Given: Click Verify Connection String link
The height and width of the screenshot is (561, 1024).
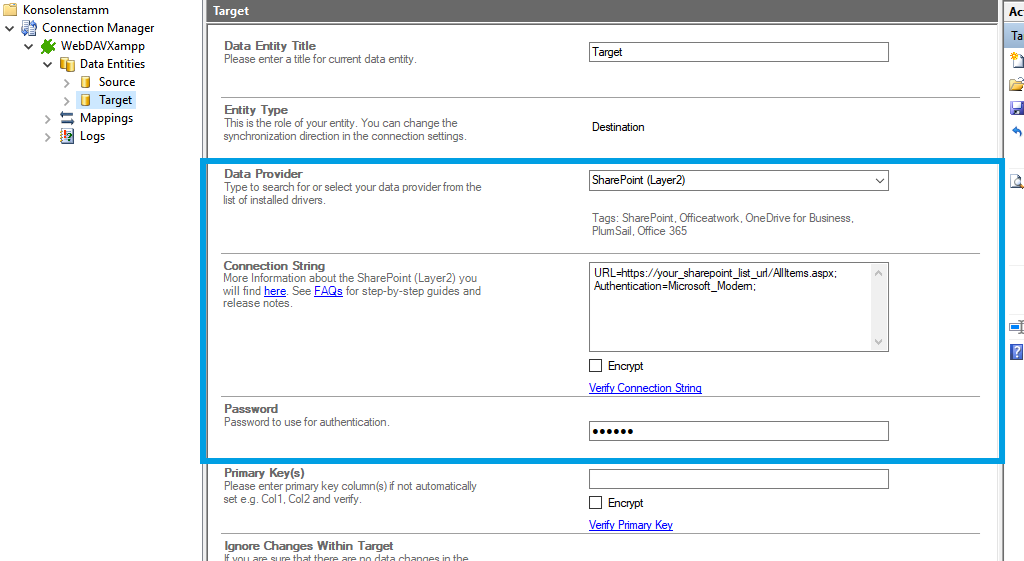Looking at the screenshot, I should [645, 388].
